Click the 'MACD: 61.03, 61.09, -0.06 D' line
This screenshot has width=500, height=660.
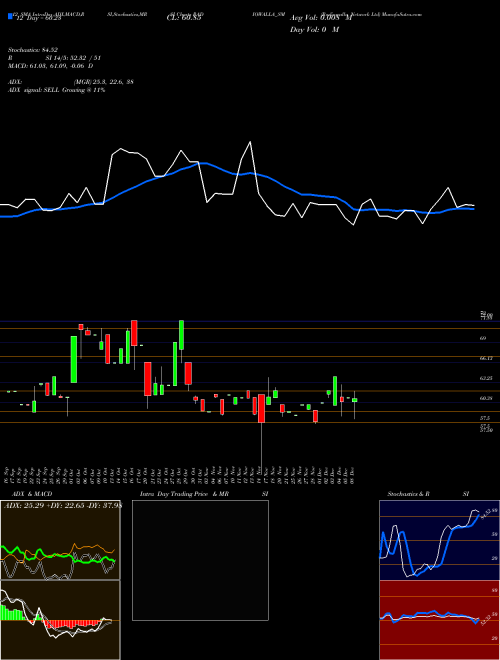tap(51, 66)
